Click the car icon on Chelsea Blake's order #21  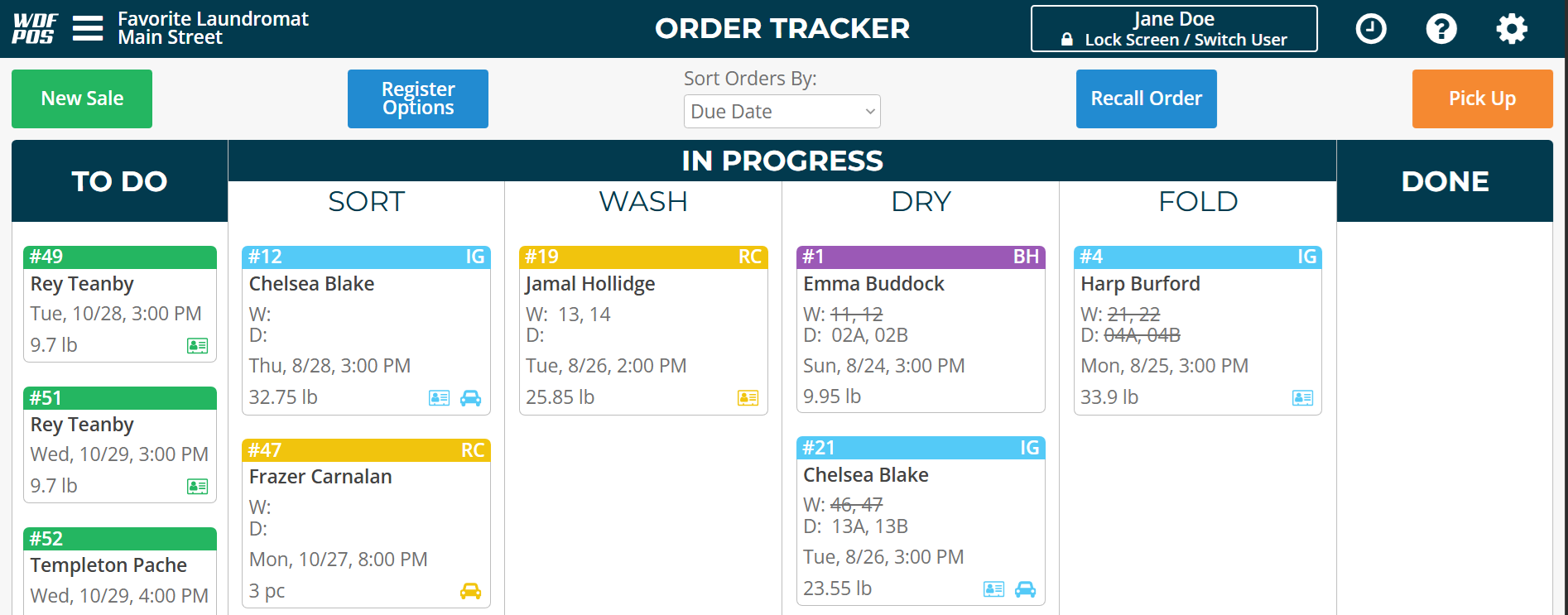[x=1027, y=589]
